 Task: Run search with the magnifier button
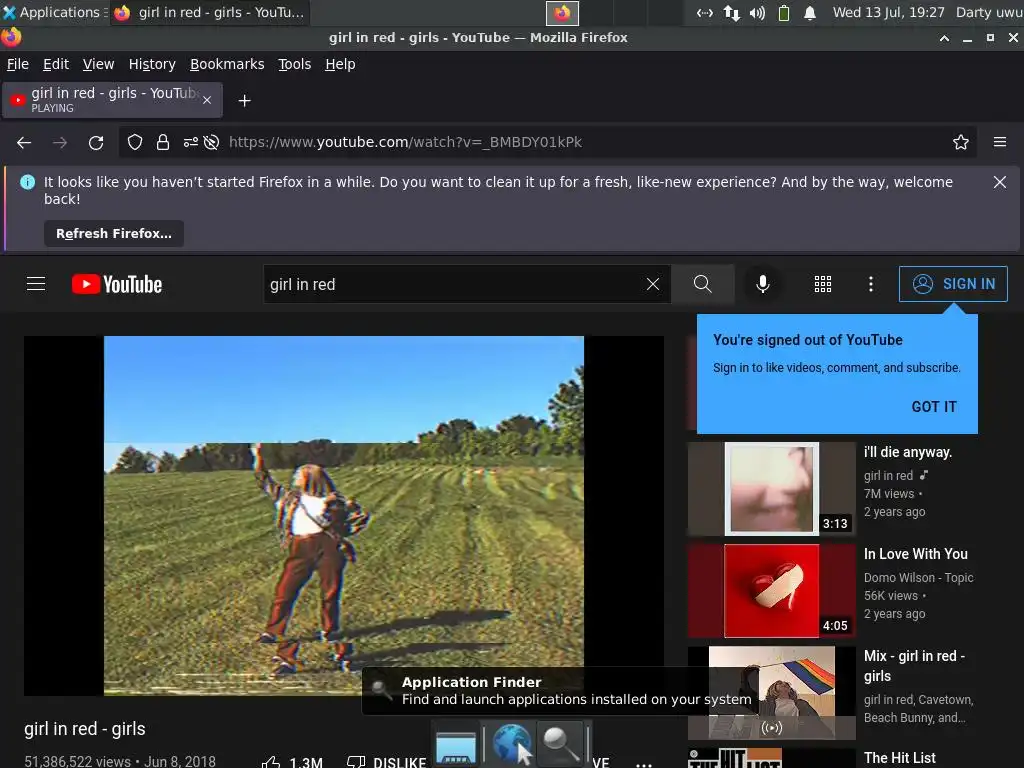[x=702, y=284]
